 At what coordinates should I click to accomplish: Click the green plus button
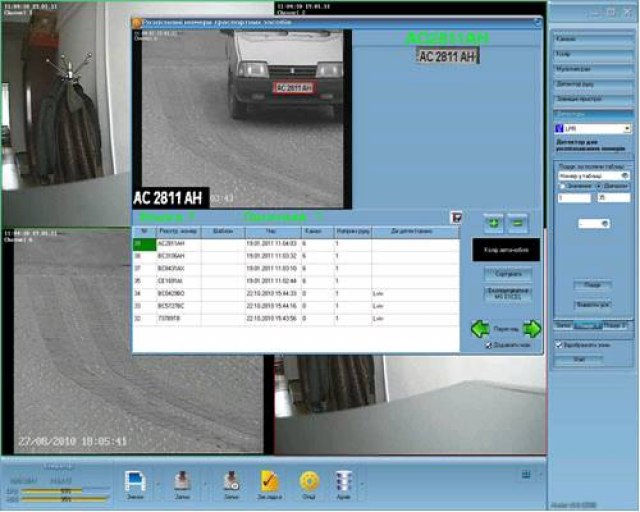(492, 224)
